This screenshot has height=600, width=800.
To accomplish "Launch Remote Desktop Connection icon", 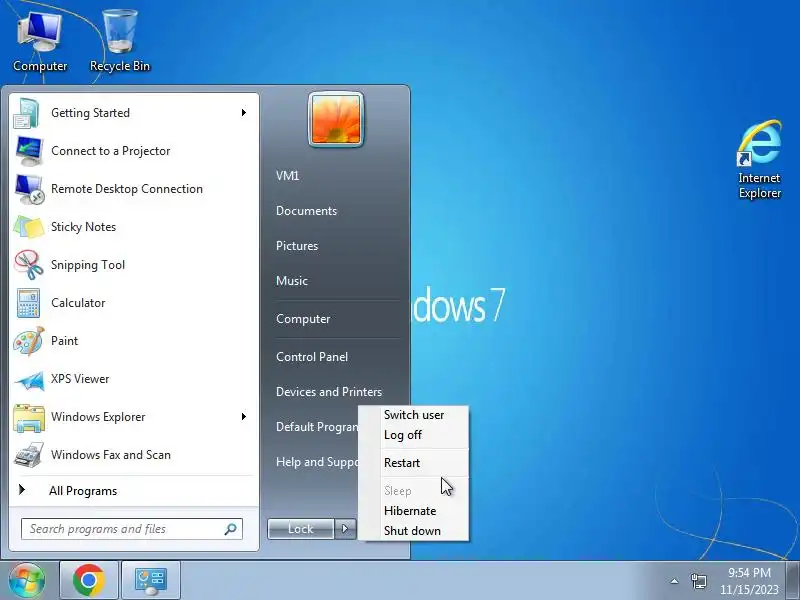I will click(29, 189).
